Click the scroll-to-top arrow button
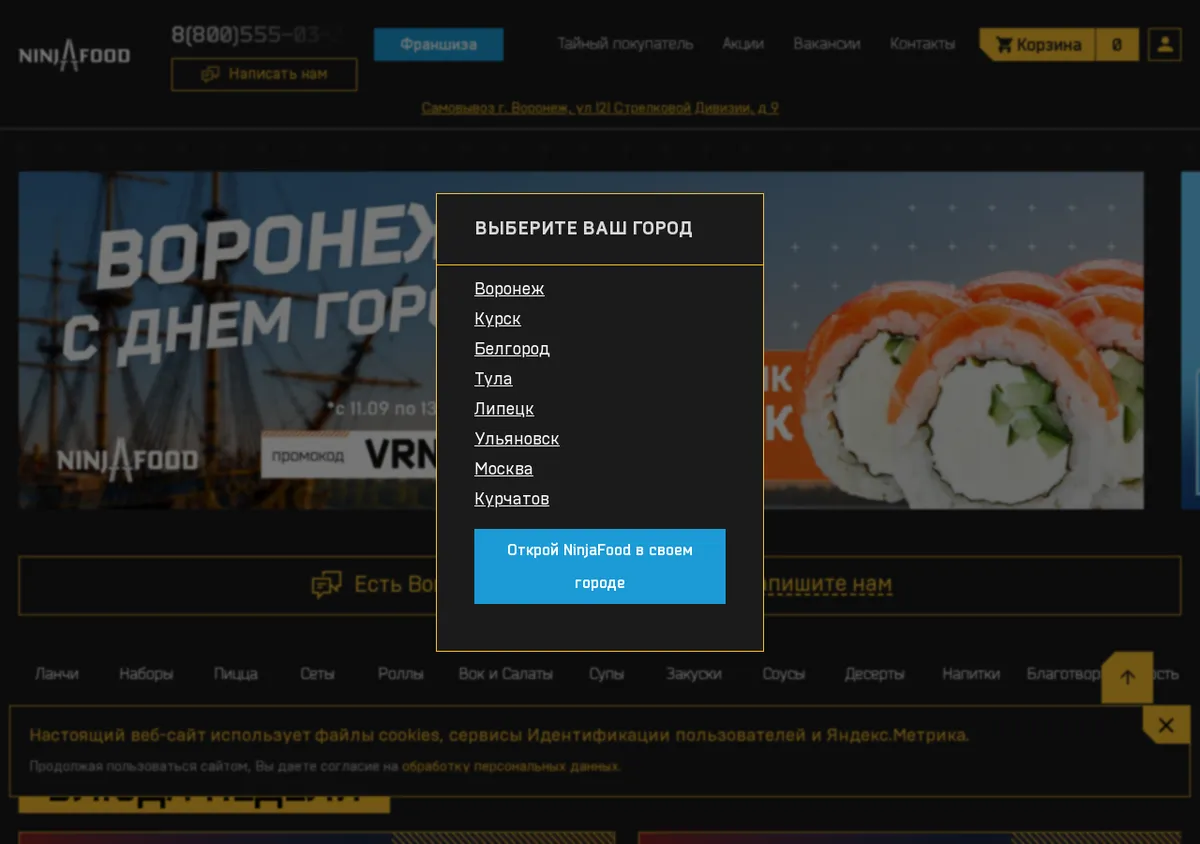Viewport: 1200px width, 844px height. coord(1128,677)
